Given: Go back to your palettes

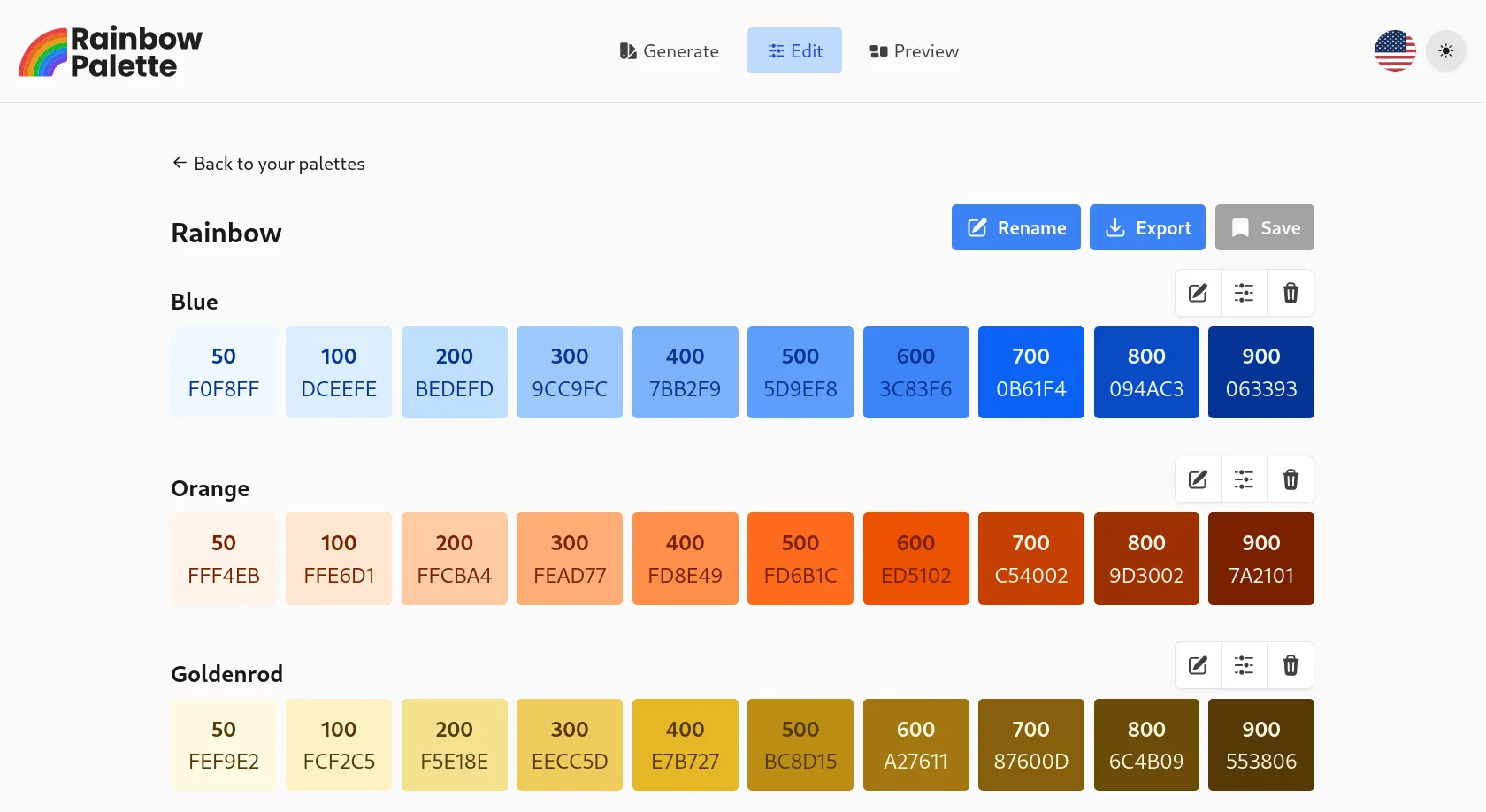Looking at the screenshot, I should click(x=268, y=163).
